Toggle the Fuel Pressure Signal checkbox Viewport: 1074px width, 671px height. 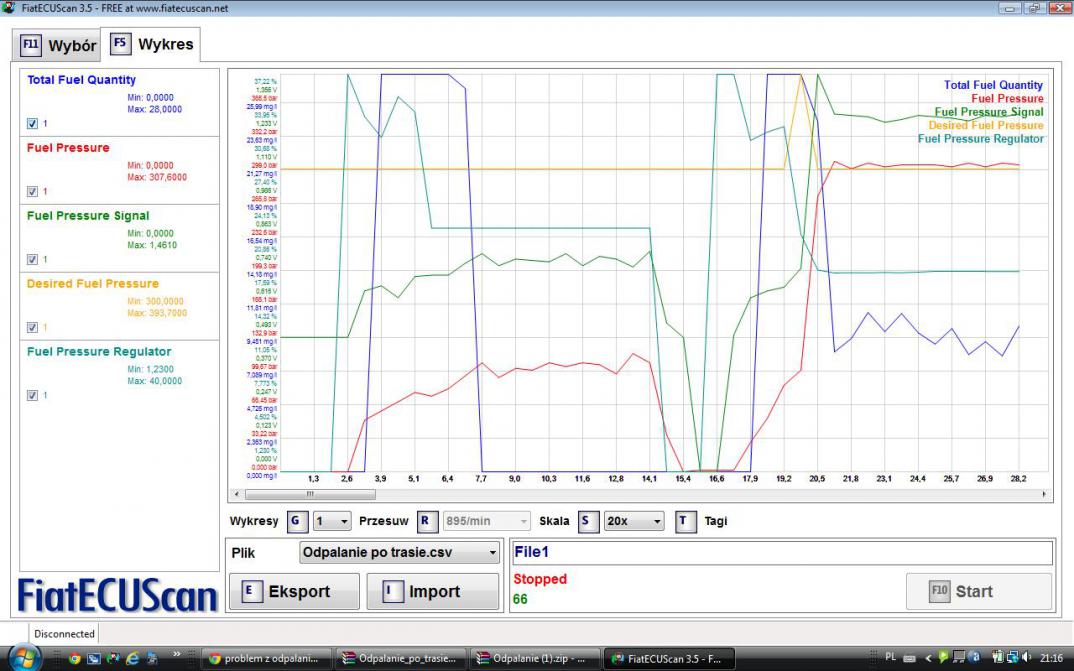click(x=32, y=259)
